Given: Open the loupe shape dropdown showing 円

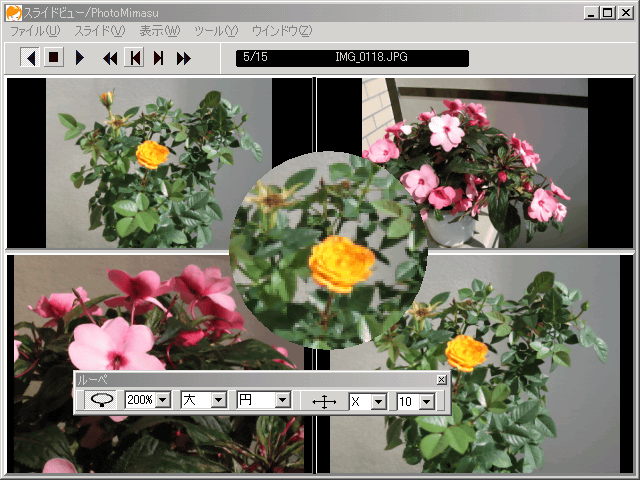Looking at the screenshot, I should click(x=282, y=400).
